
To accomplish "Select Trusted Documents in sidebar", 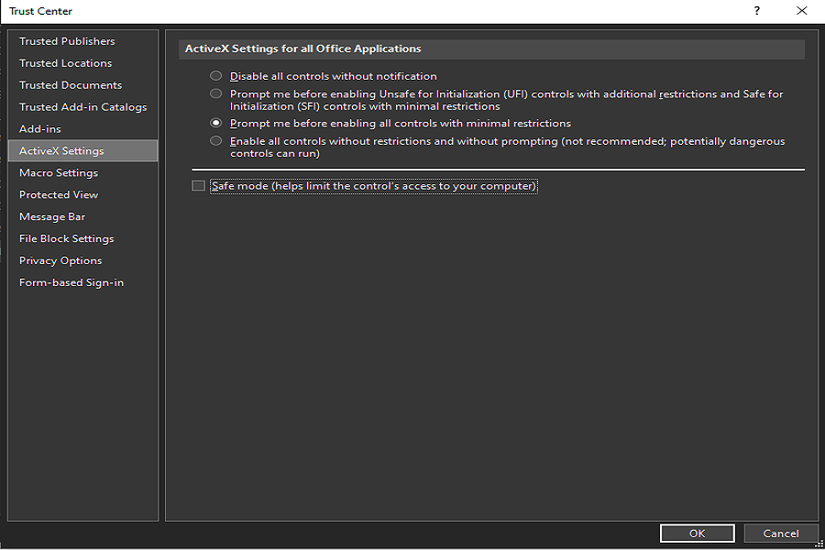I will [70, 85].
